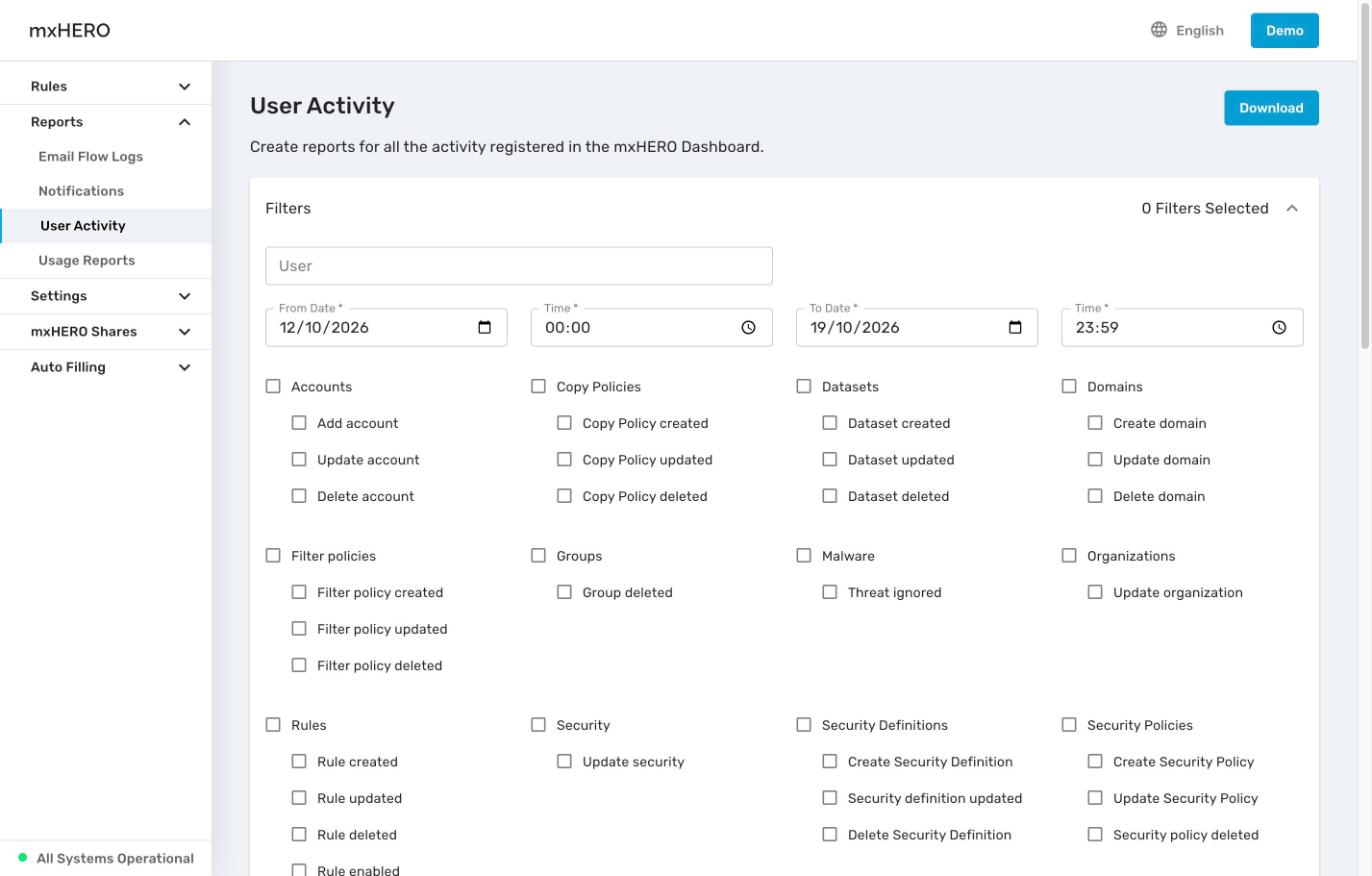Enable the Update organization filter
This screenshot has height=876, width=1372.
pos(1095,592)
